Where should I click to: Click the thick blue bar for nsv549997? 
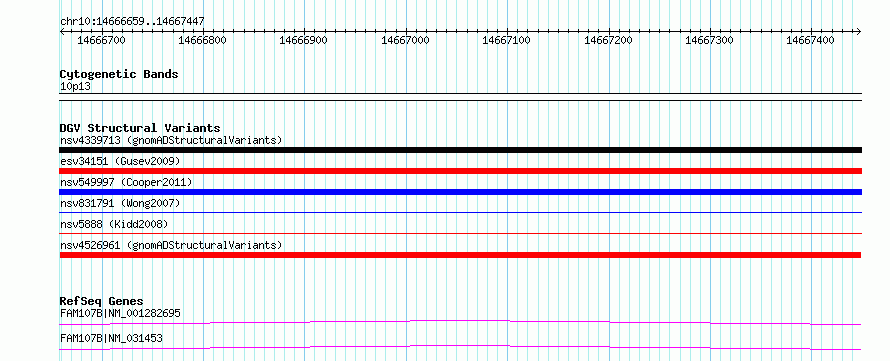coord(460,192)
